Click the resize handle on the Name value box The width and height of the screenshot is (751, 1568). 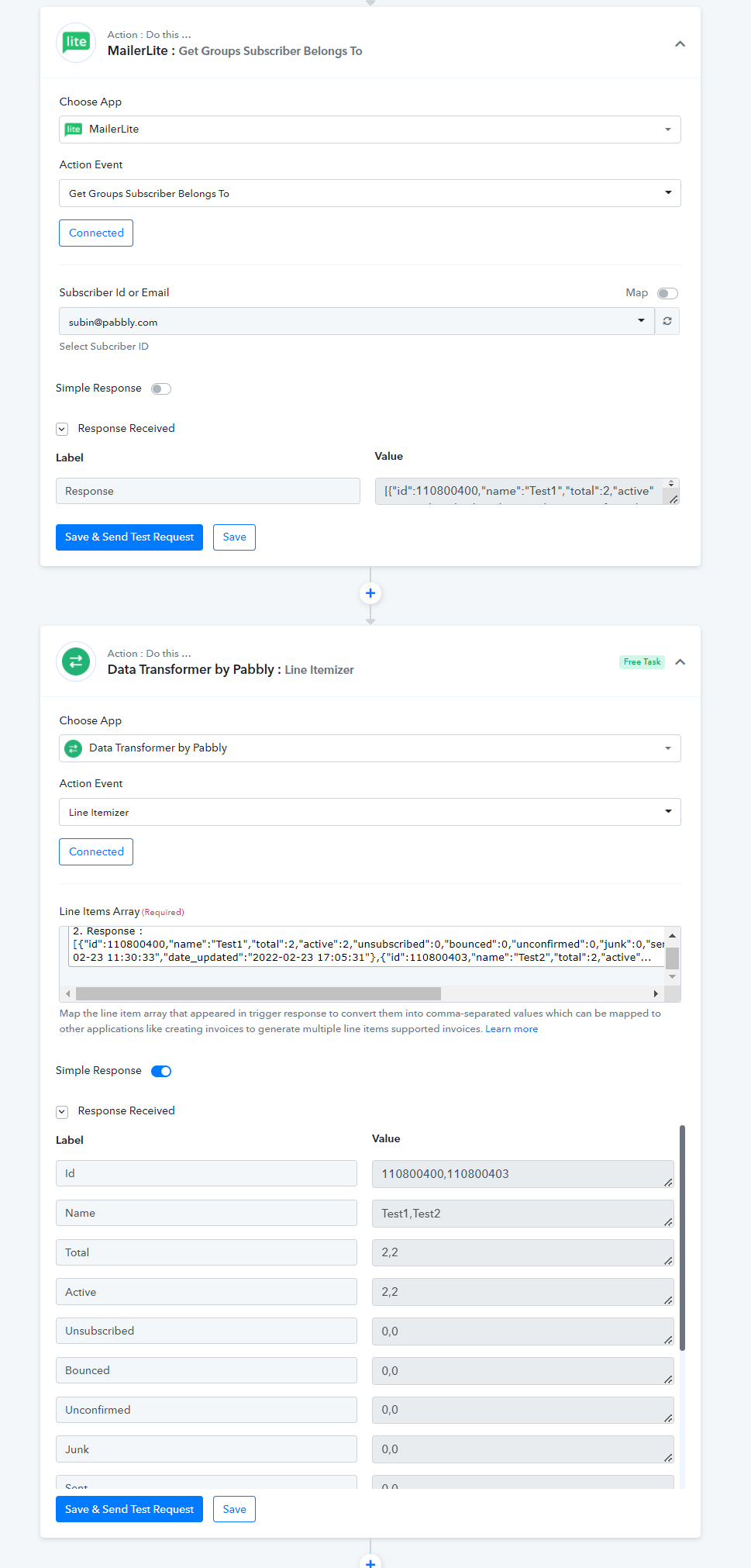668,1221
